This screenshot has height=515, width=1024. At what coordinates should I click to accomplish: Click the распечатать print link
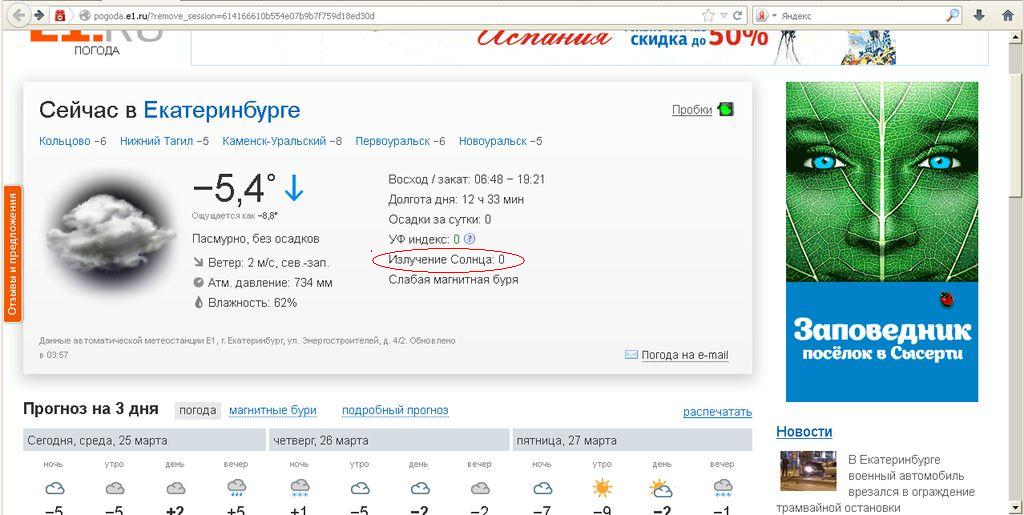click(x=717, y=412)
